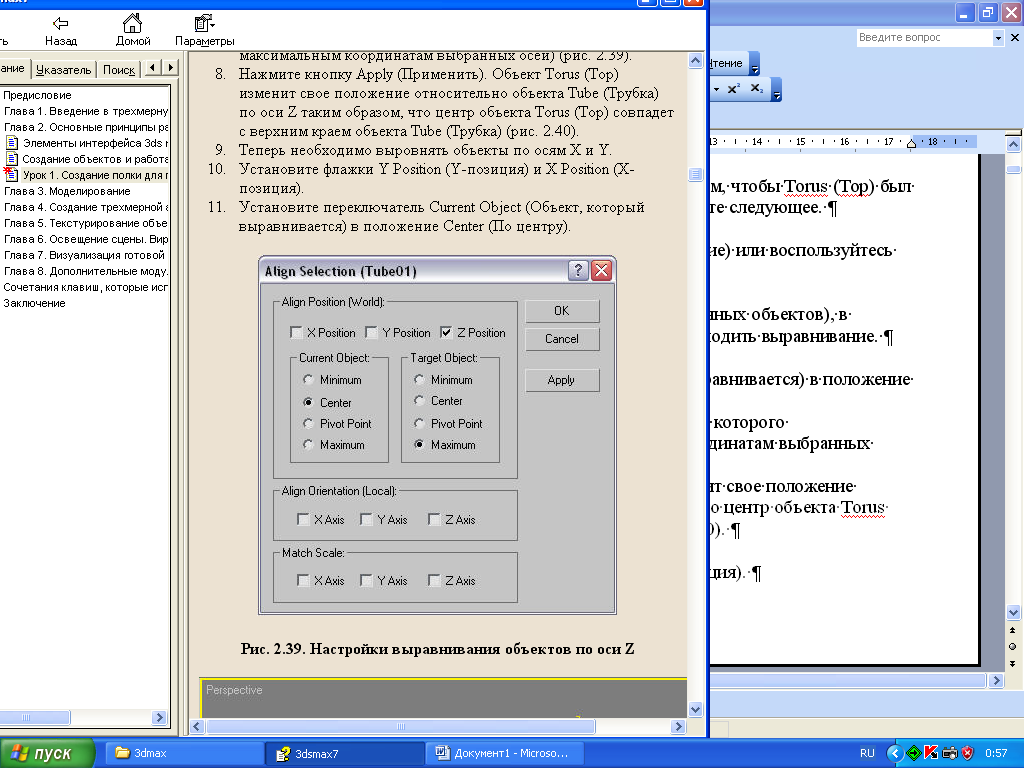1024x768 pixels.
Task: Open Глава 3. Моделирование in contents
Action: click(67, 191)
